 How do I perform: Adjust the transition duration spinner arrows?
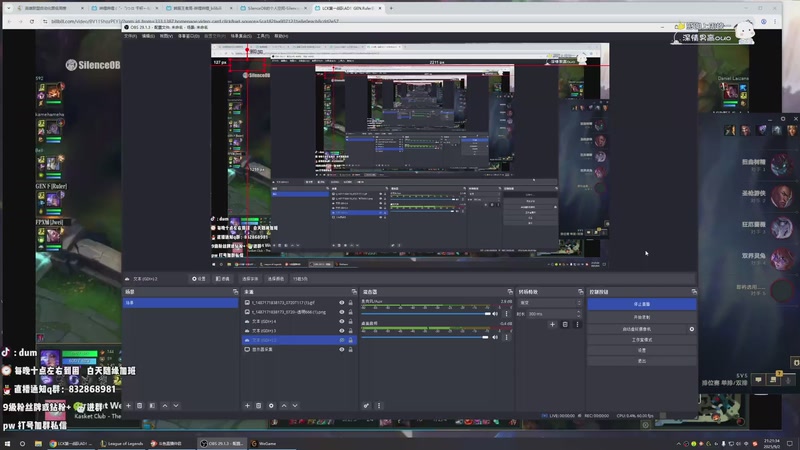coord(579,314)
